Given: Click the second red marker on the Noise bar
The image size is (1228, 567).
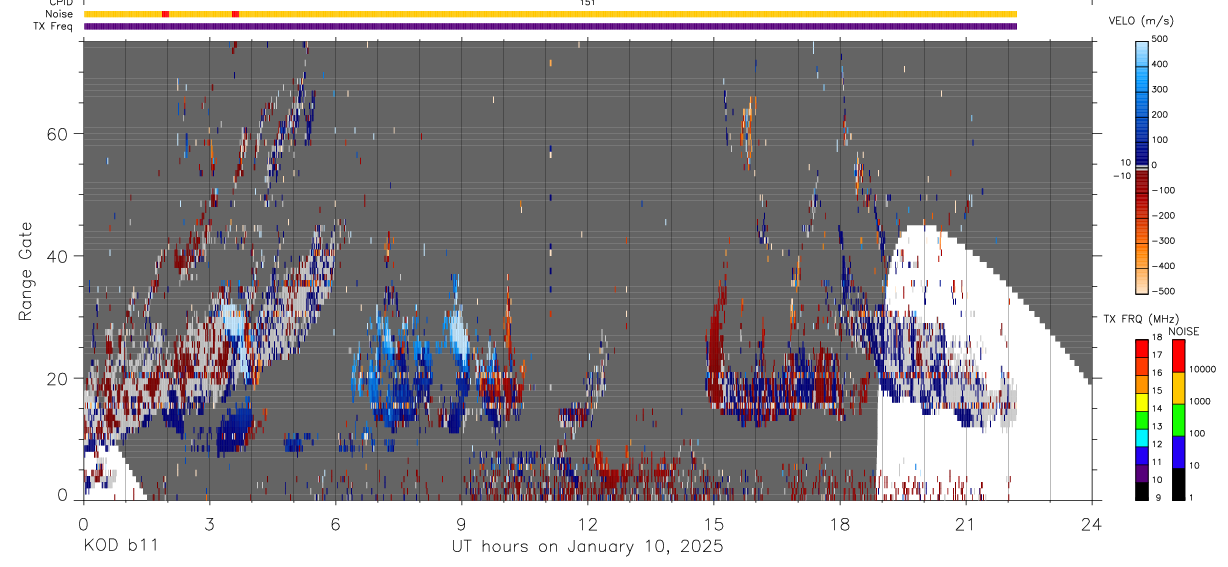Looking at the screenshot, I should coord(235,14).
